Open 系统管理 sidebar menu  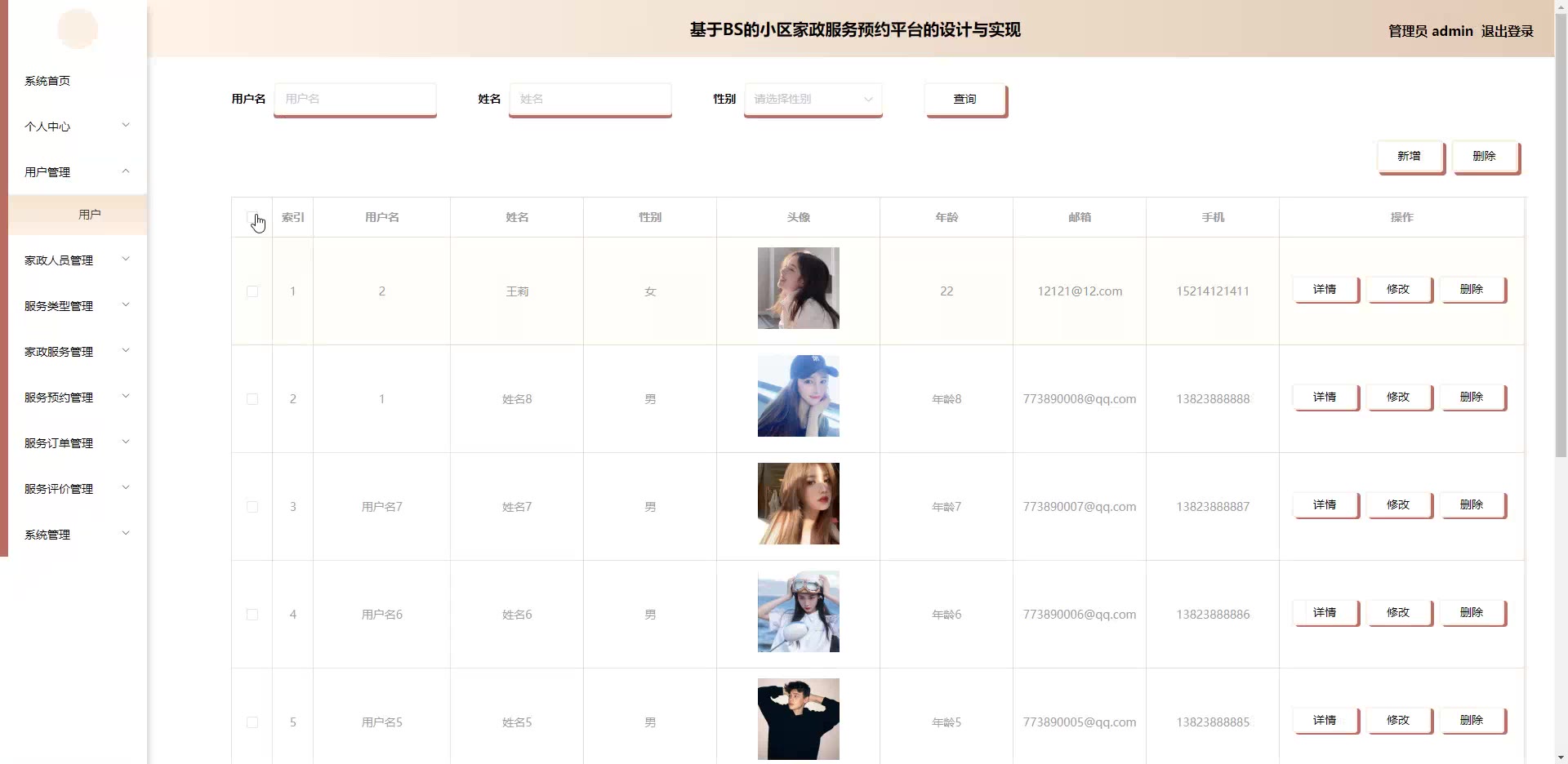point(78,535)
